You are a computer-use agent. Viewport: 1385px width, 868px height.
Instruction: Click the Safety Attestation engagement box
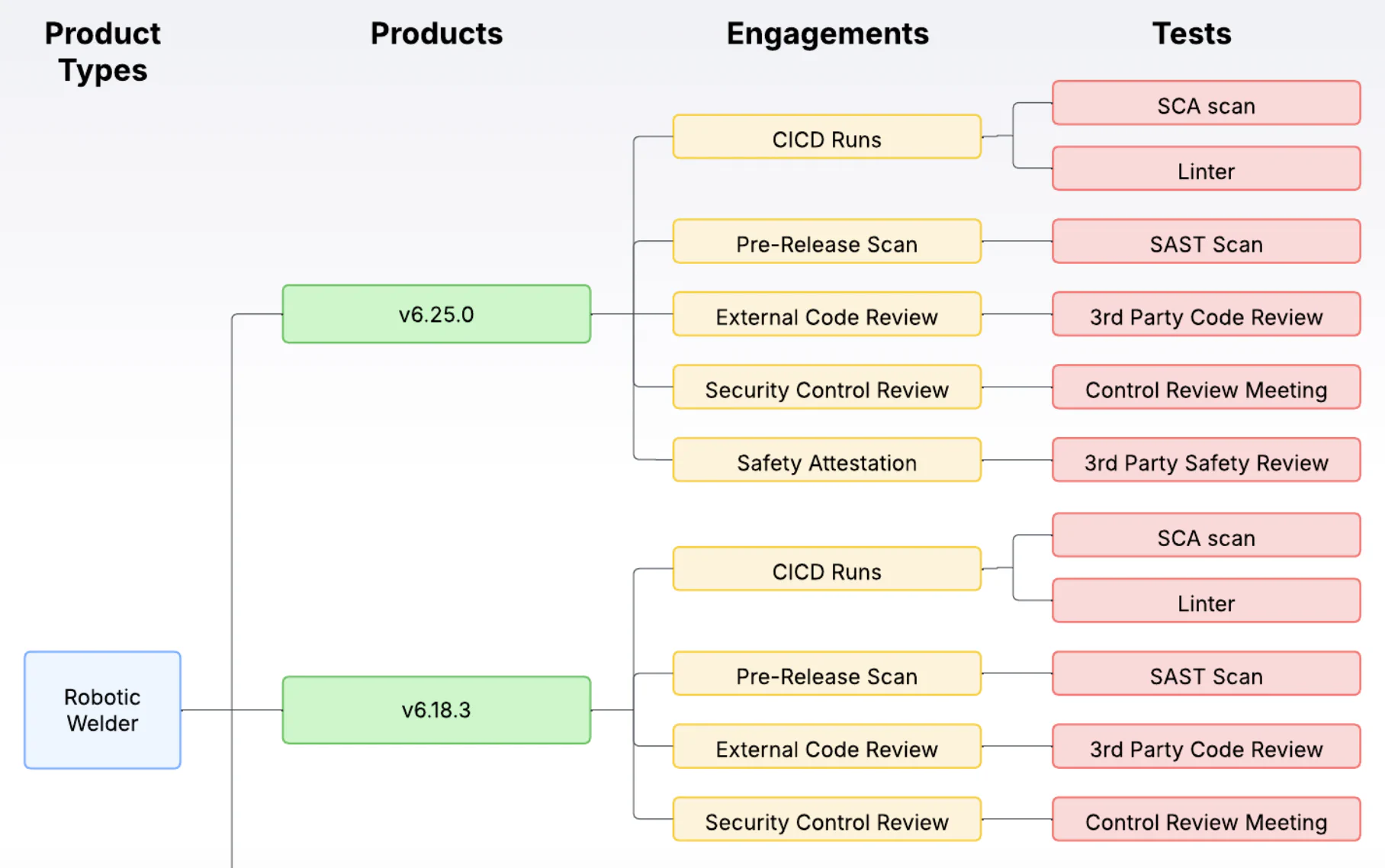pos(827,462)
